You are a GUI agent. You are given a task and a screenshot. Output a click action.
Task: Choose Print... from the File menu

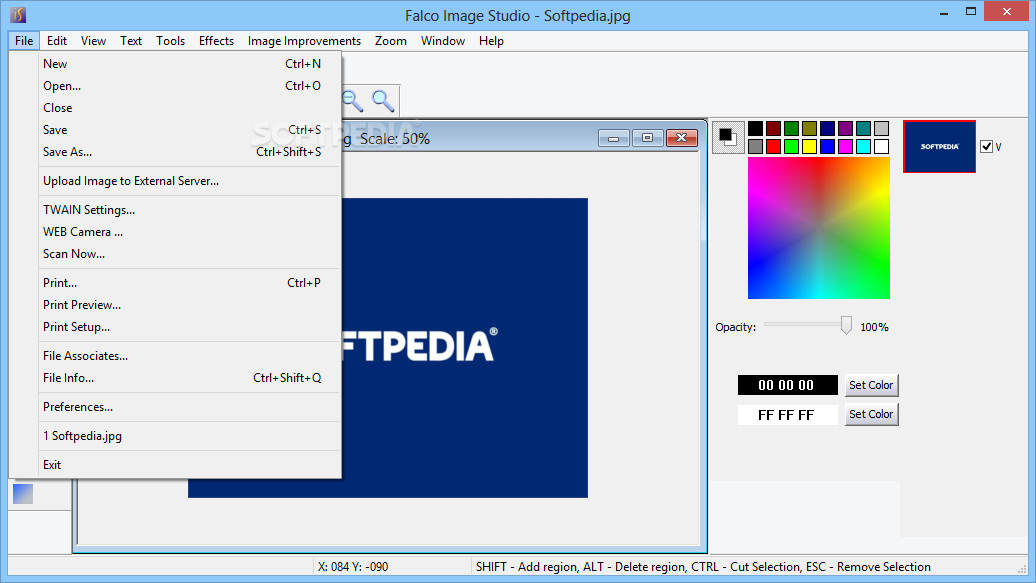(175, 283)
